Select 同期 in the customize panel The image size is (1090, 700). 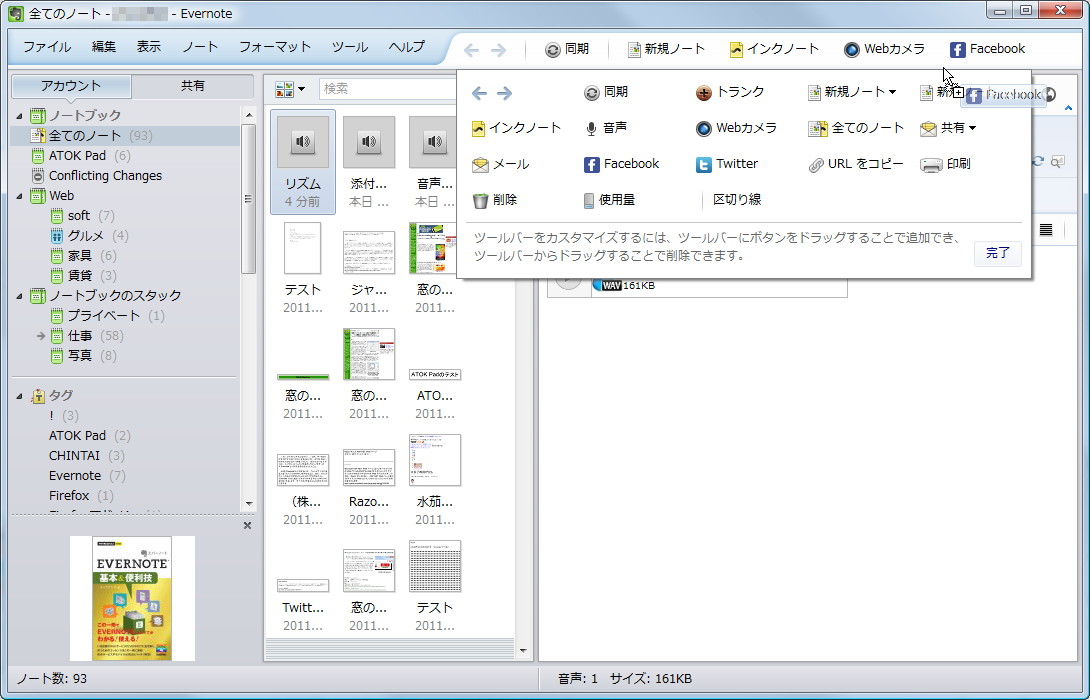(x=605, y=92)
